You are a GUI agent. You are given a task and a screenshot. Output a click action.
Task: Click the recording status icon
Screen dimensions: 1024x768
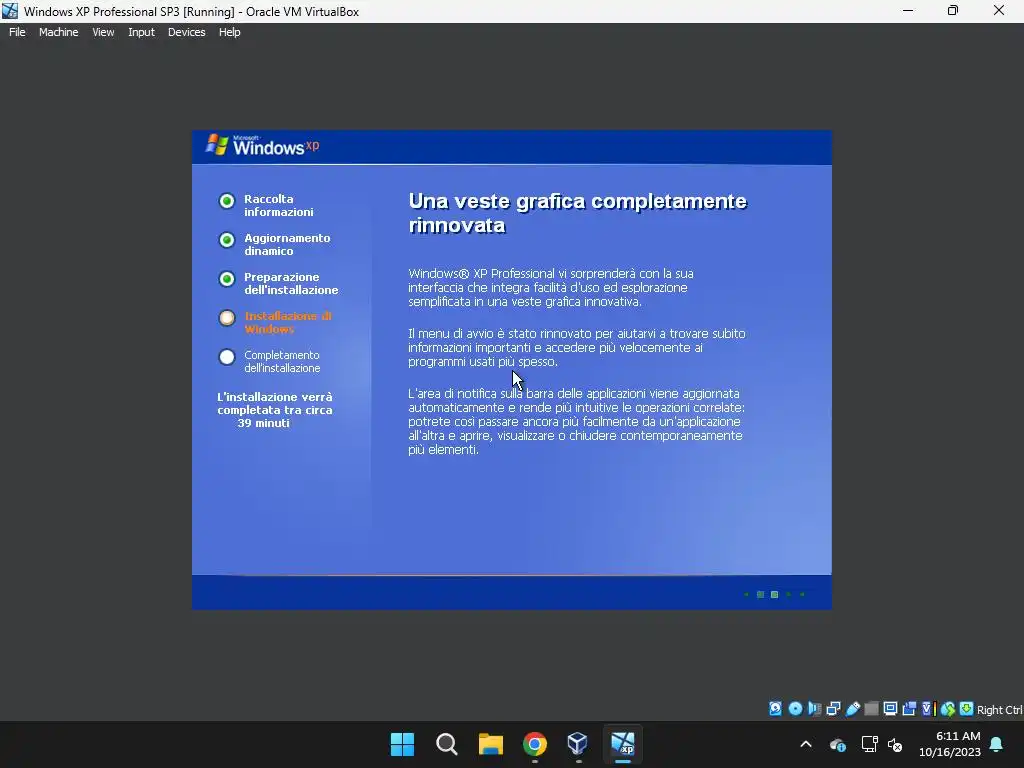909,709
